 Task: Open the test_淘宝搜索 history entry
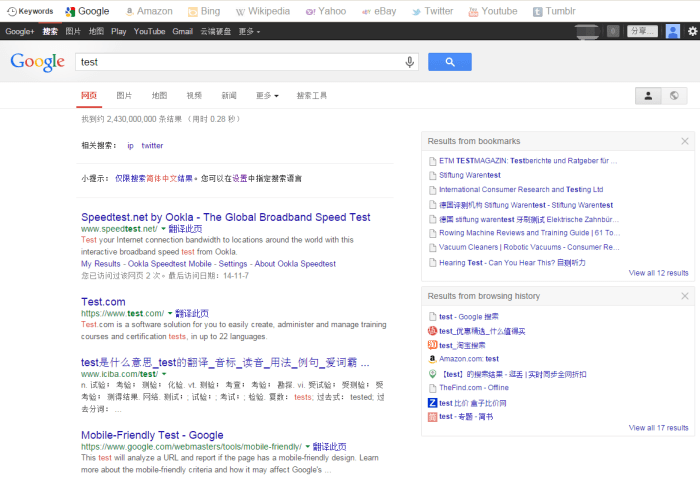click(462, 345)
